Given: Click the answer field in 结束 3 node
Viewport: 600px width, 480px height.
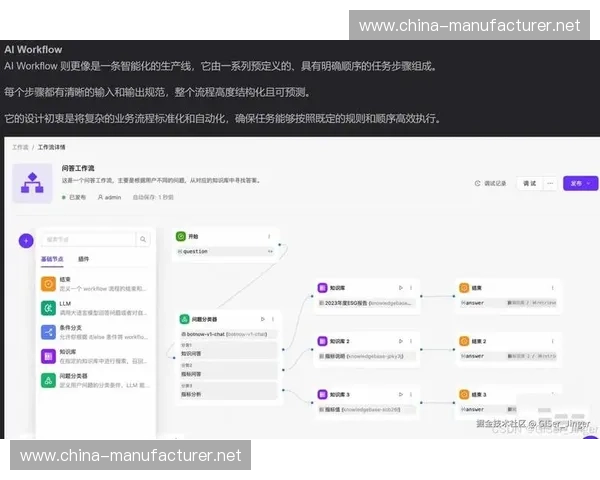Looking at the screenshot, I should [x=488, y=410].
